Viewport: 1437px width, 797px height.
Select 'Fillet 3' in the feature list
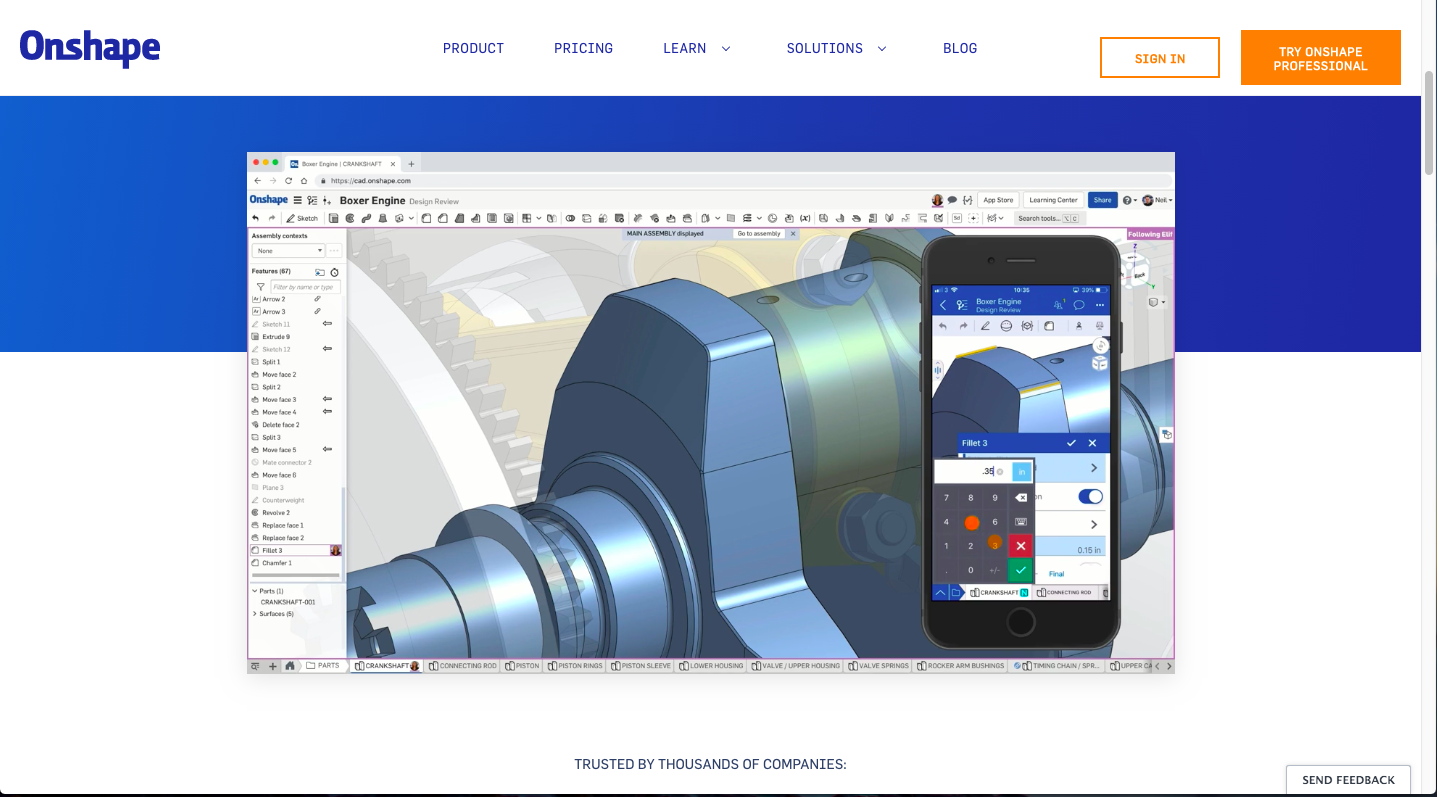tap(295, 550)
